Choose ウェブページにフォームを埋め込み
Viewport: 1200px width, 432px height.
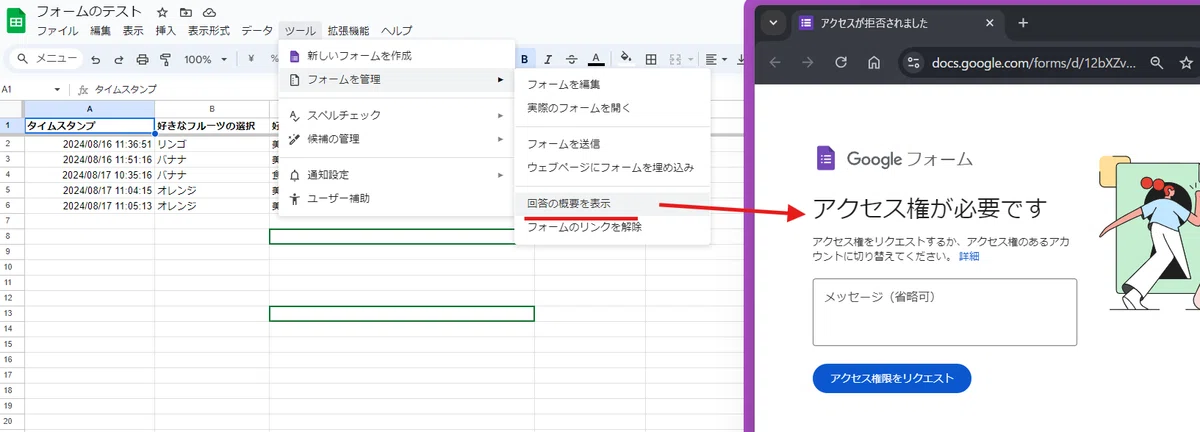pos(612,167)
